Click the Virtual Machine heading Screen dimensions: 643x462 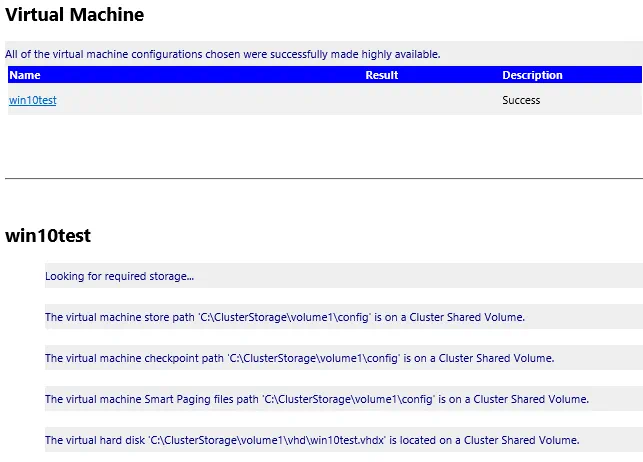(75, 15)
